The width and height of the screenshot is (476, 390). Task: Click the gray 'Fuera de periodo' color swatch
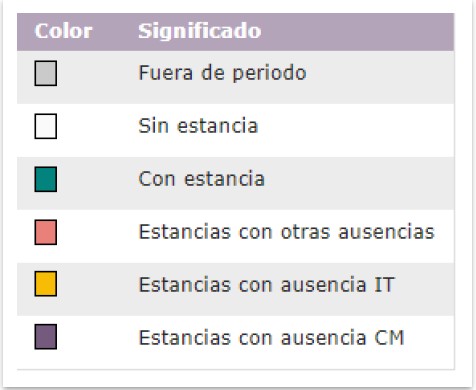[46, 73]
